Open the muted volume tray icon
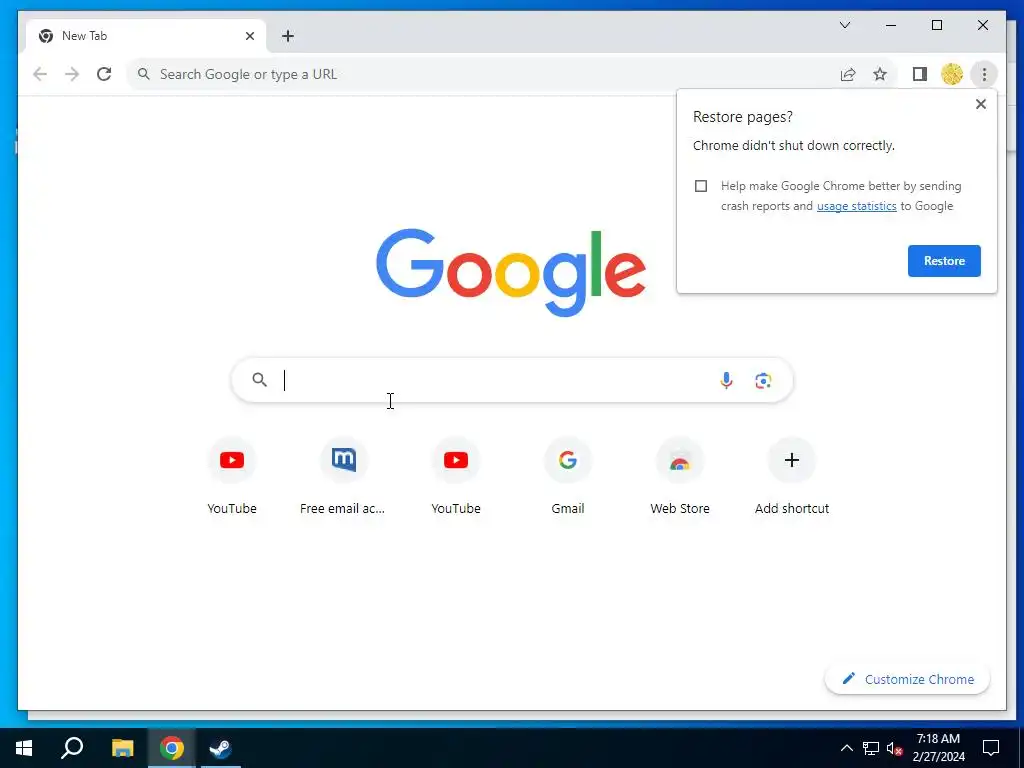 (x=895, y=748)
